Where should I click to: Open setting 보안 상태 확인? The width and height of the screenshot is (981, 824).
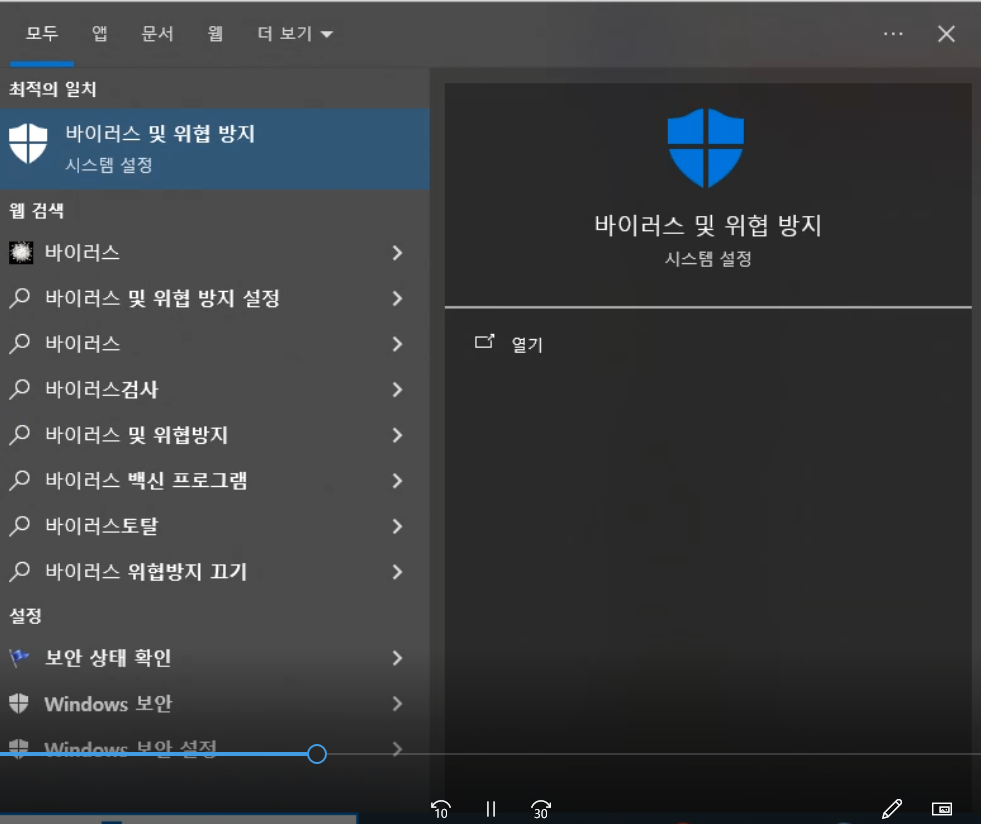108,658
